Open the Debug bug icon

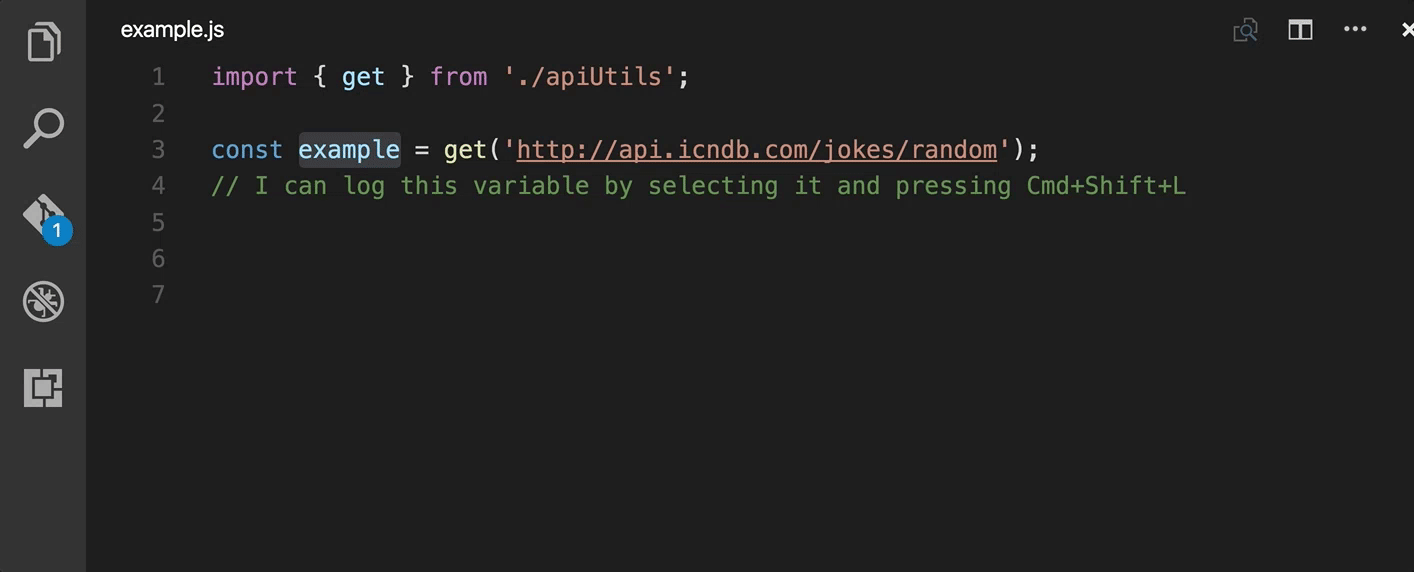(43, 301)
